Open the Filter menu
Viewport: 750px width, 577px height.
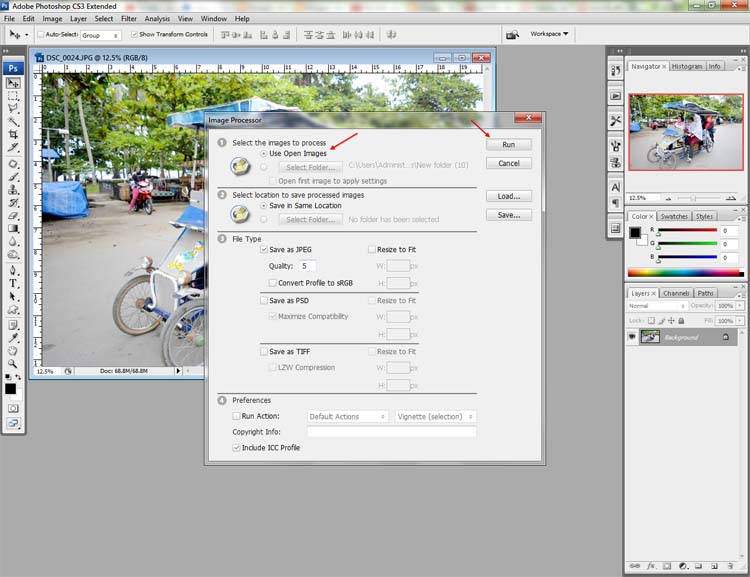click(129, 19)
